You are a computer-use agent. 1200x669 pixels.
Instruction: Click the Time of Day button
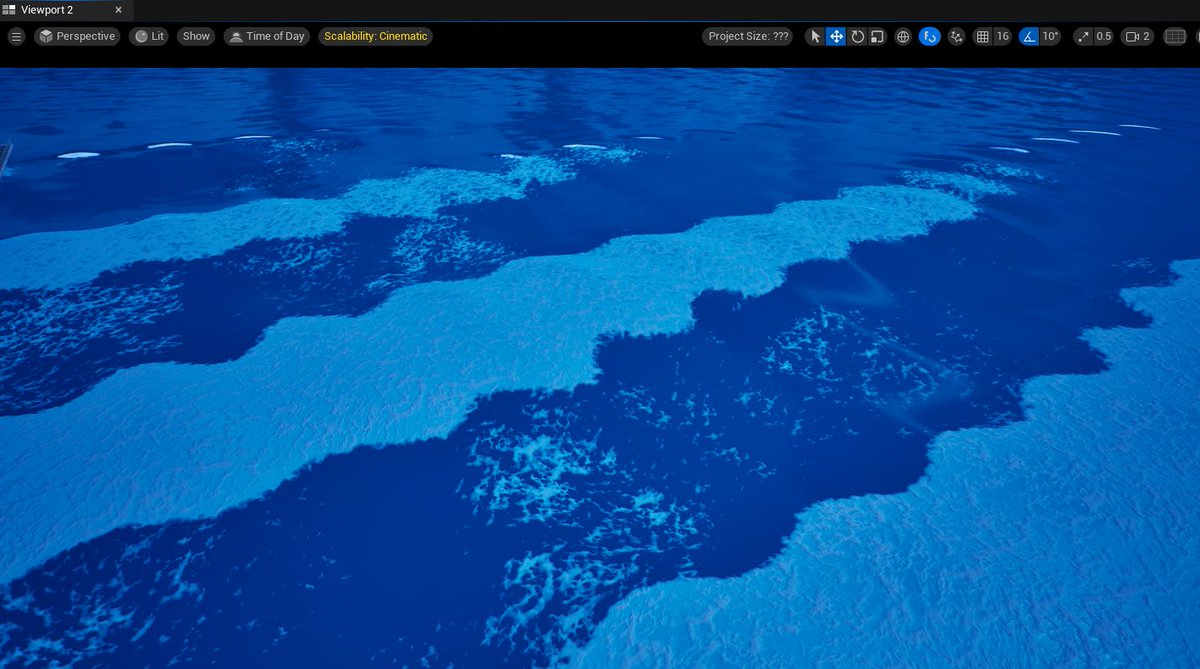point(267,36)
